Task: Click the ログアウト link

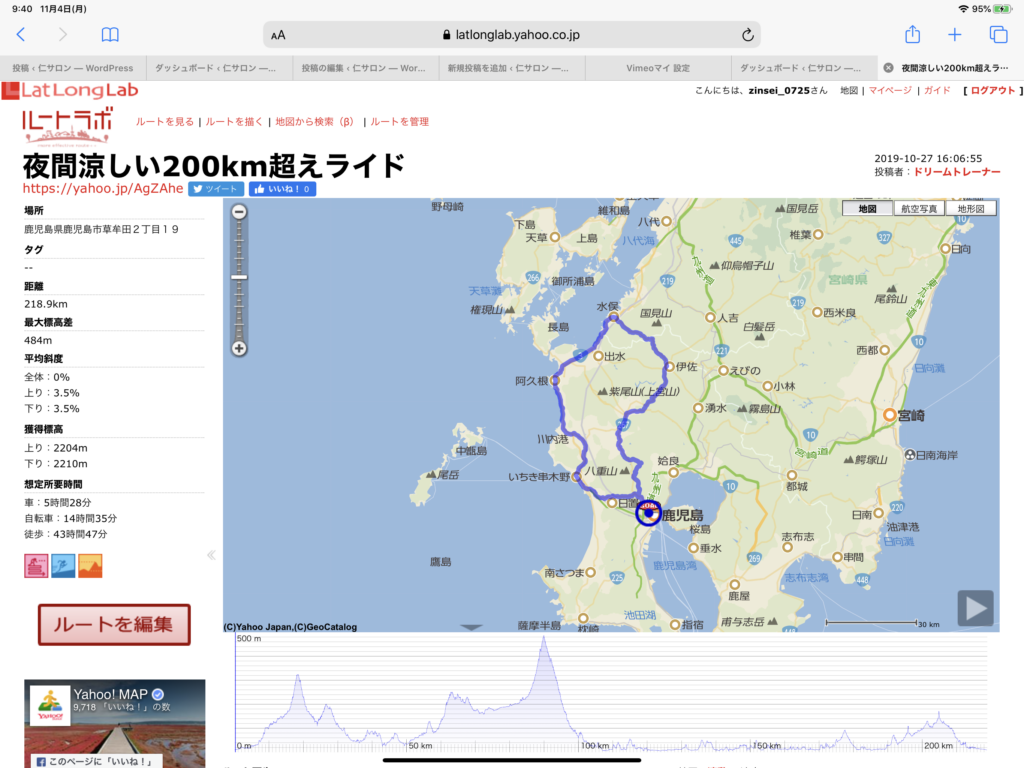Action: tap(992, 91)
